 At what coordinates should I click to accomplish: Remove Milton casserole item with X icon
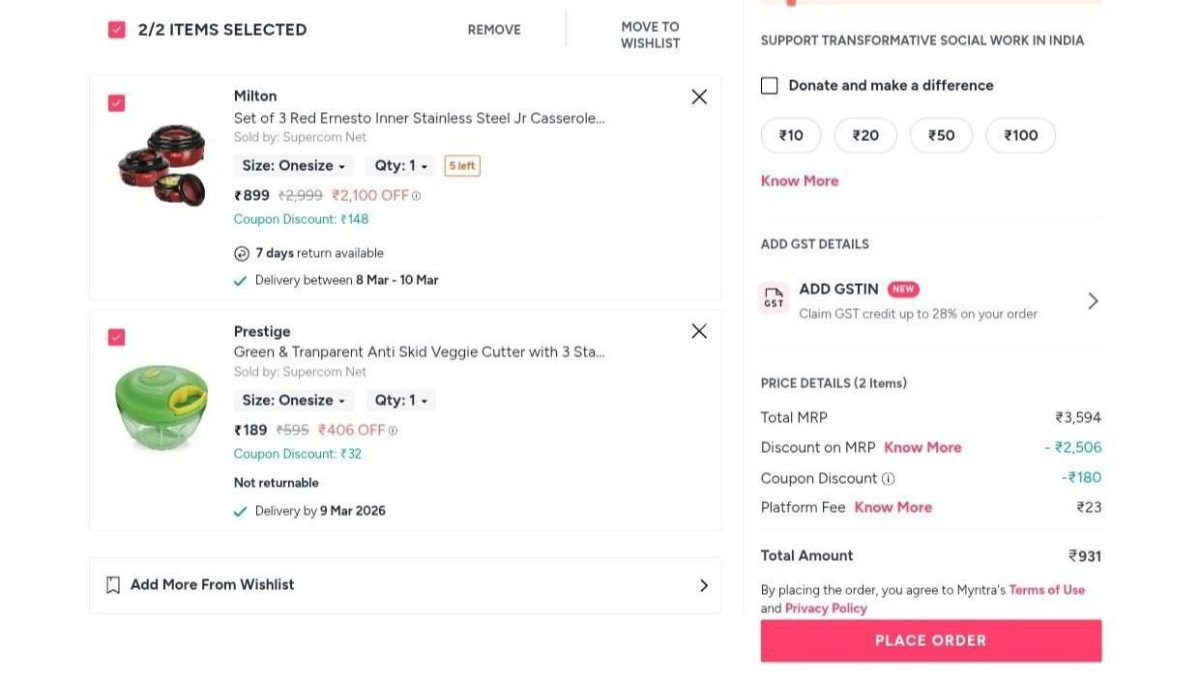click(x=699, y=97)
